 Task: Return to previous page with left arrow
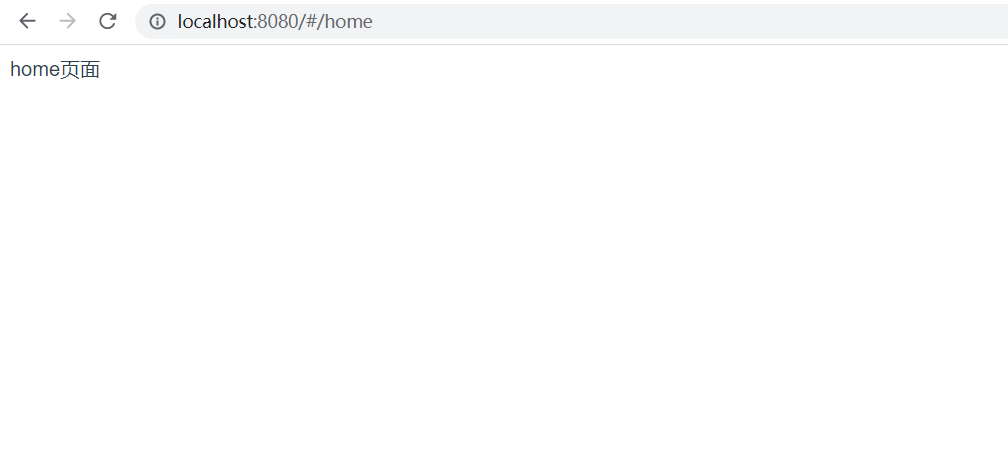[27, 21]
